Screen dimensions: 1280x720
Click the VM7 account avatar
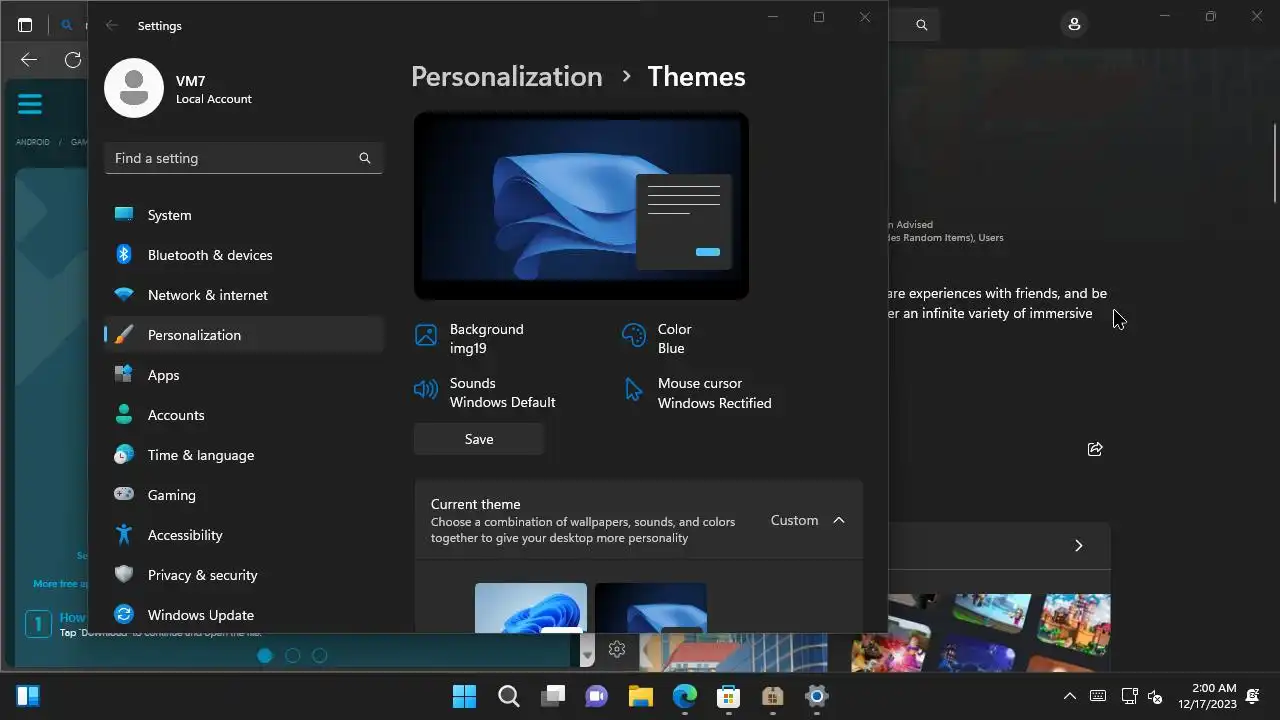[134, 88]
